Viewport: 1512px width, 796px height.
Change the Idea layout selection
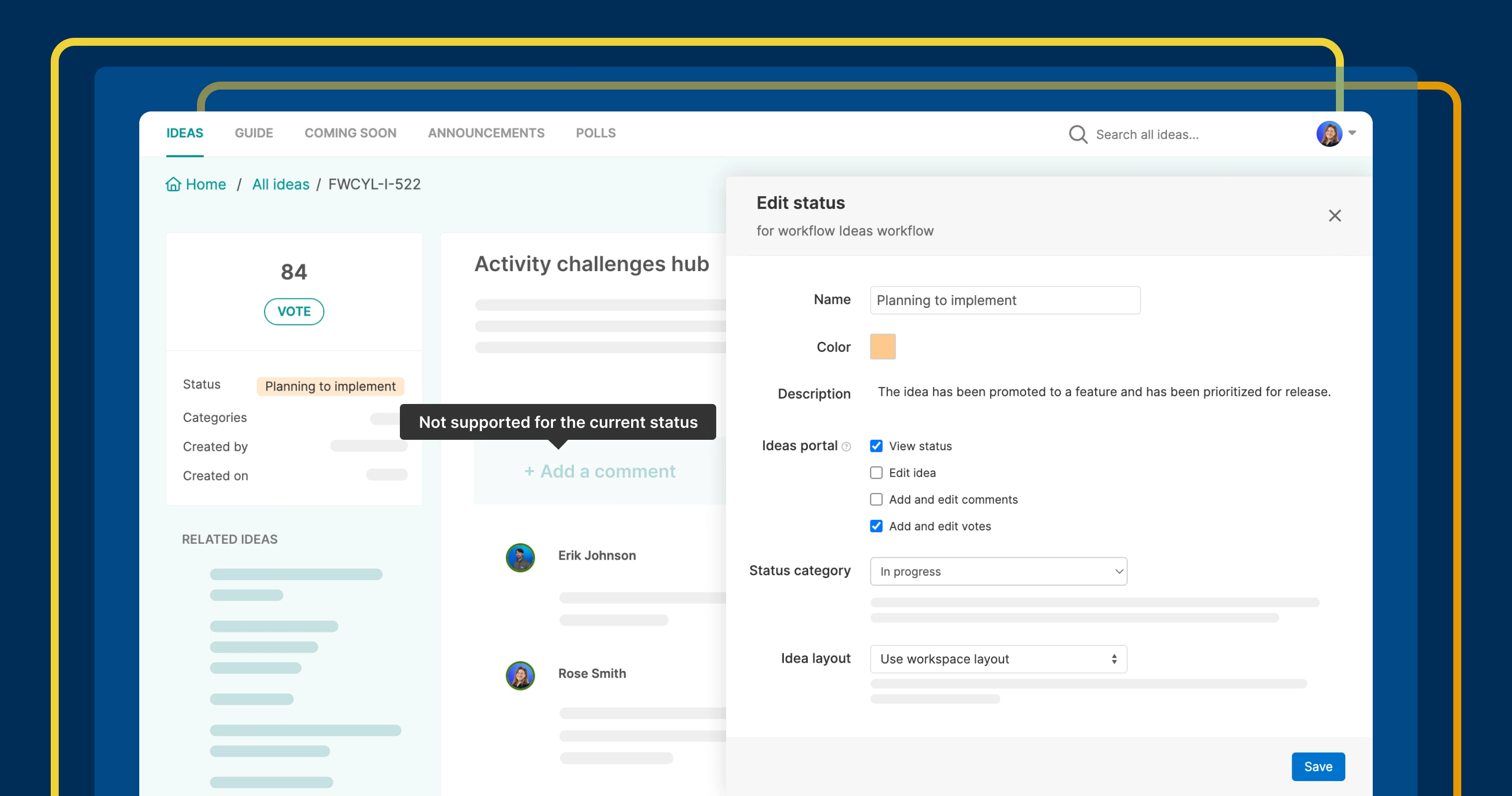998,659
